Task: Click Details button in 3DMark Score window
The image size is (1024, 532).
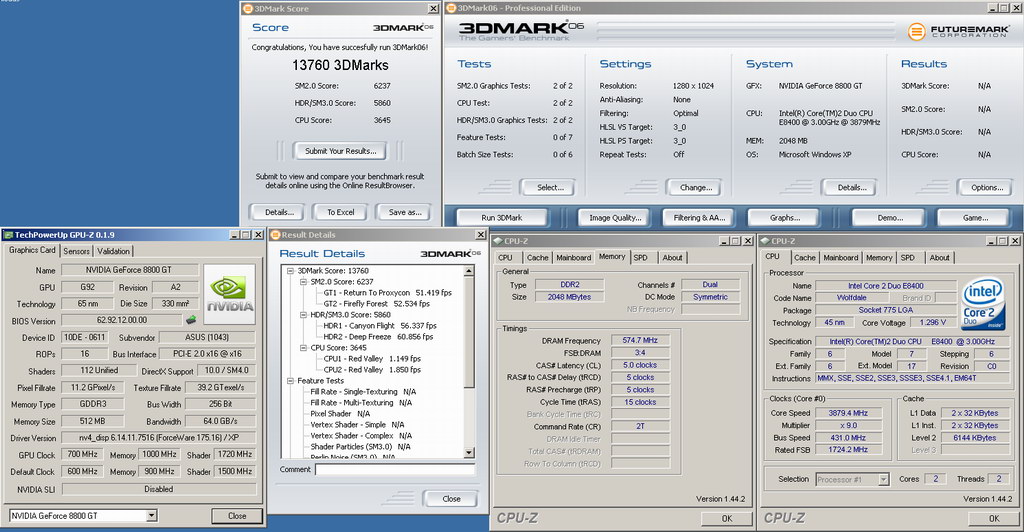Action: (x=280, y=212)
